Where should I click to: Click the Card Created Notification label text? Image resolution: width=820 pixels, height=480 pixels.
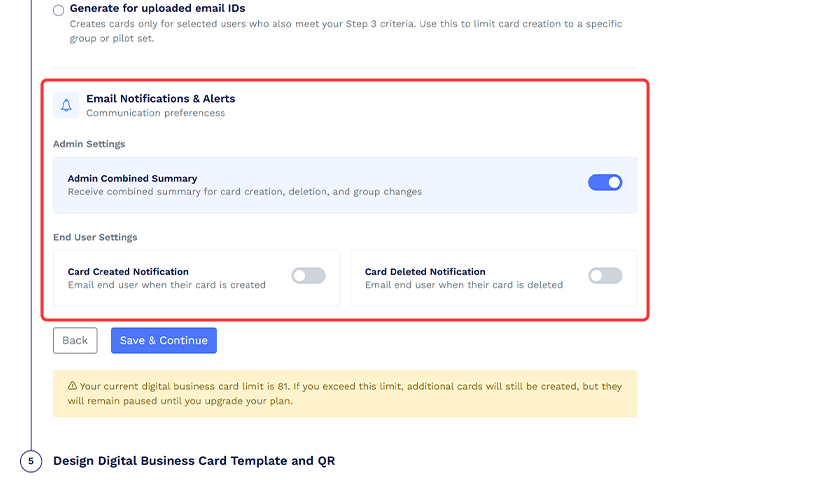pyautogui.click(x=128, y=271)
